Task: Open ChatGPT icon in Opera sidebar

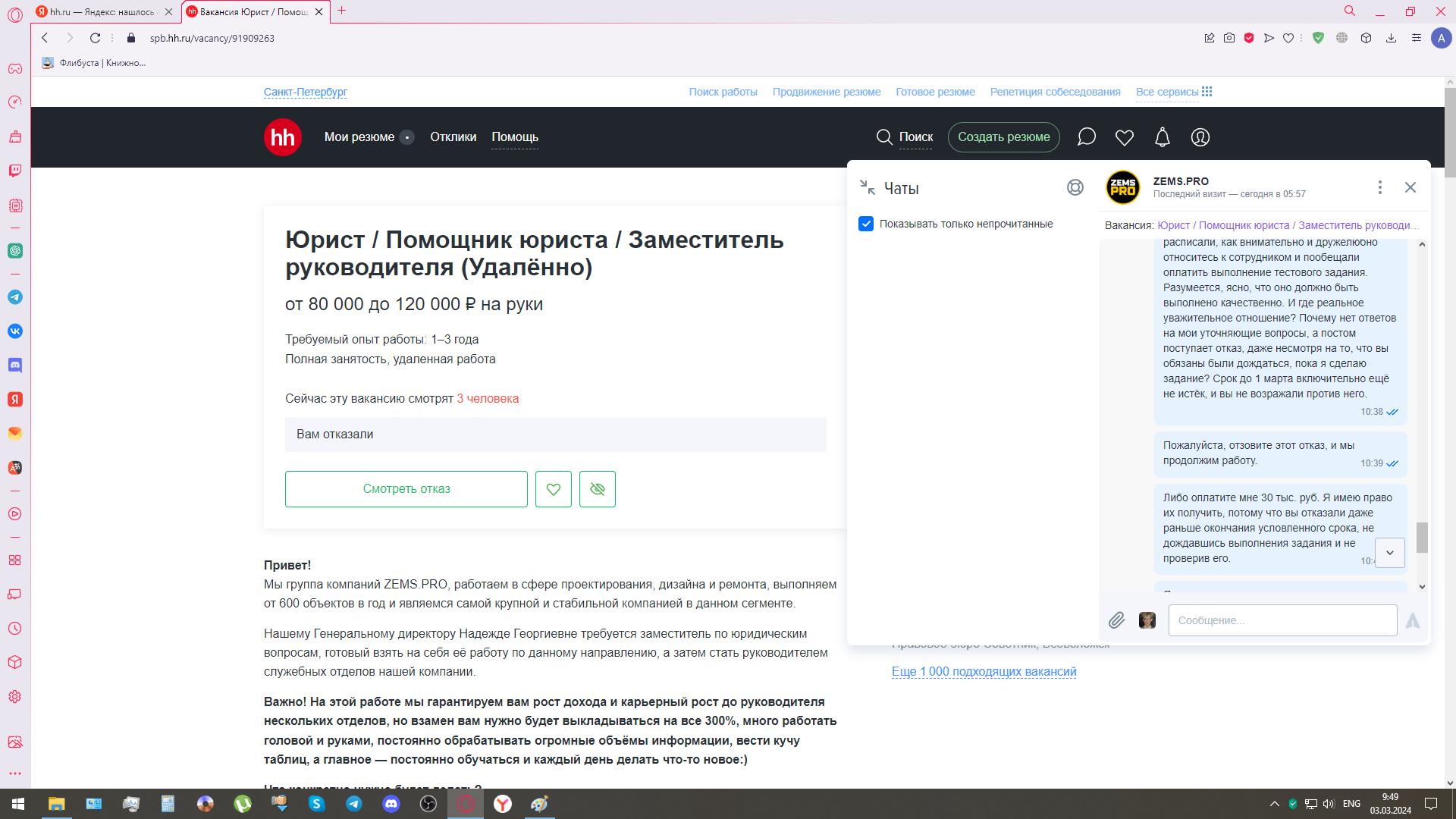Action: coord(15,251)
